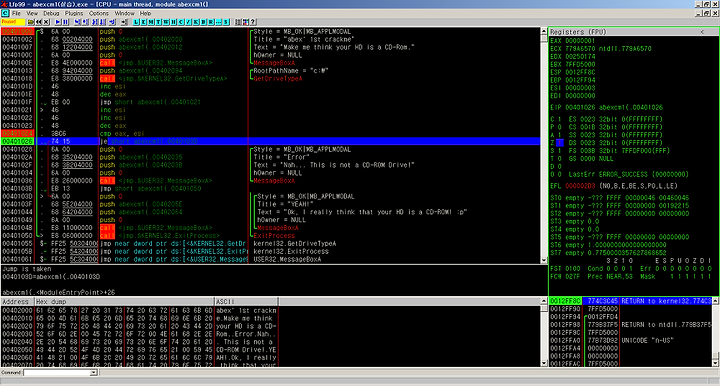Run the program with play icon
The image size is (720, 386).
tap(58, 22)
